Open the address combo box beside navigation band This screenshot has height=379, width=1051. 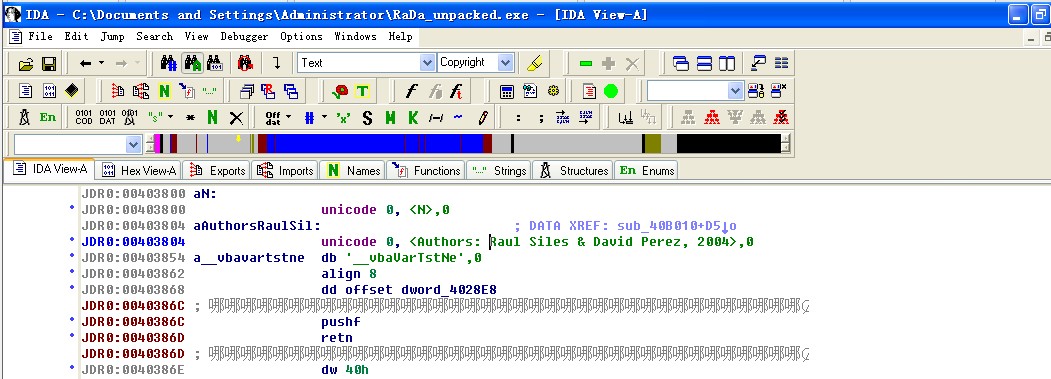tap(133, 144)
